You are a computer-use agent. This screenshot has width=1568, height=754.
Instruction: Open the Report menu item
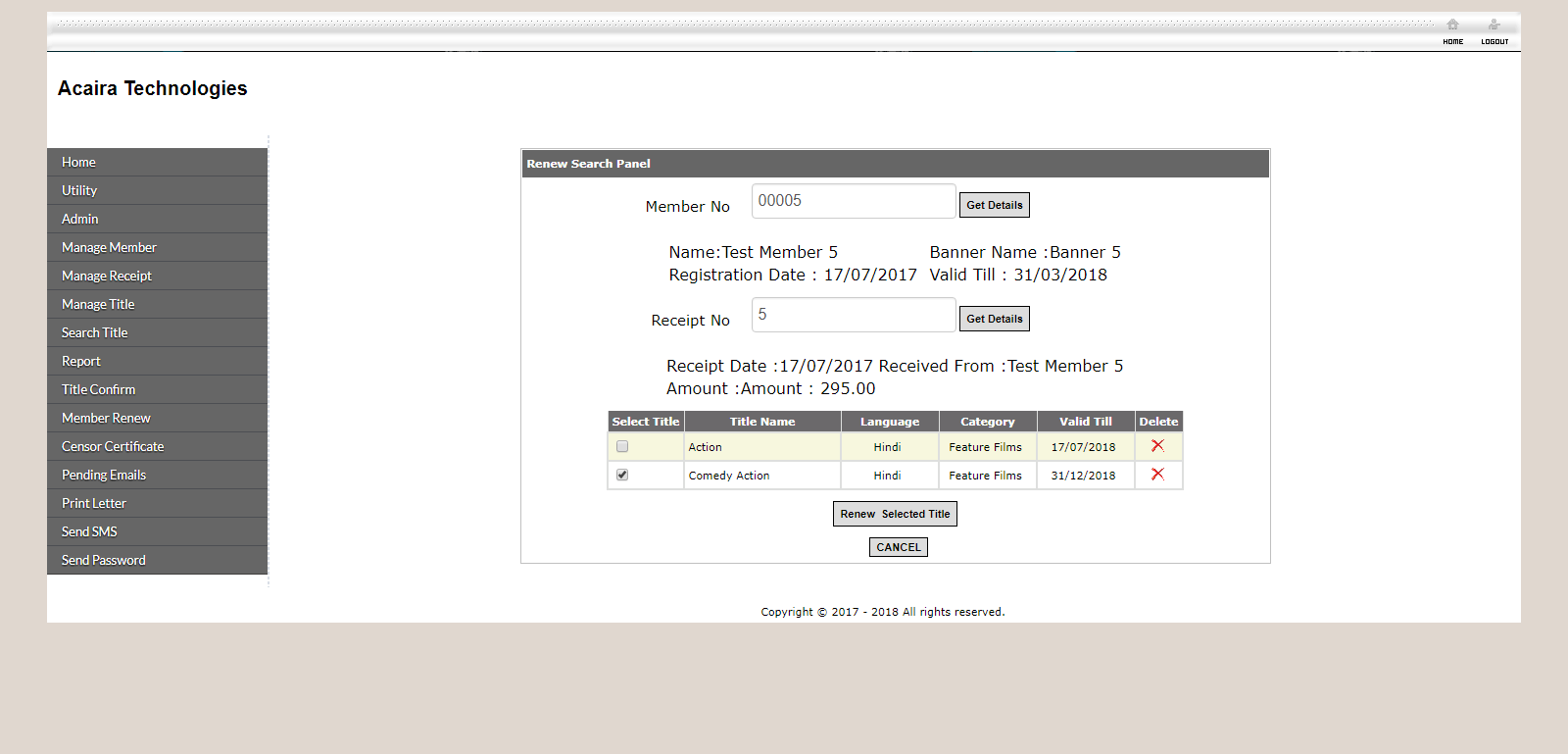click(x=81, y=361)
